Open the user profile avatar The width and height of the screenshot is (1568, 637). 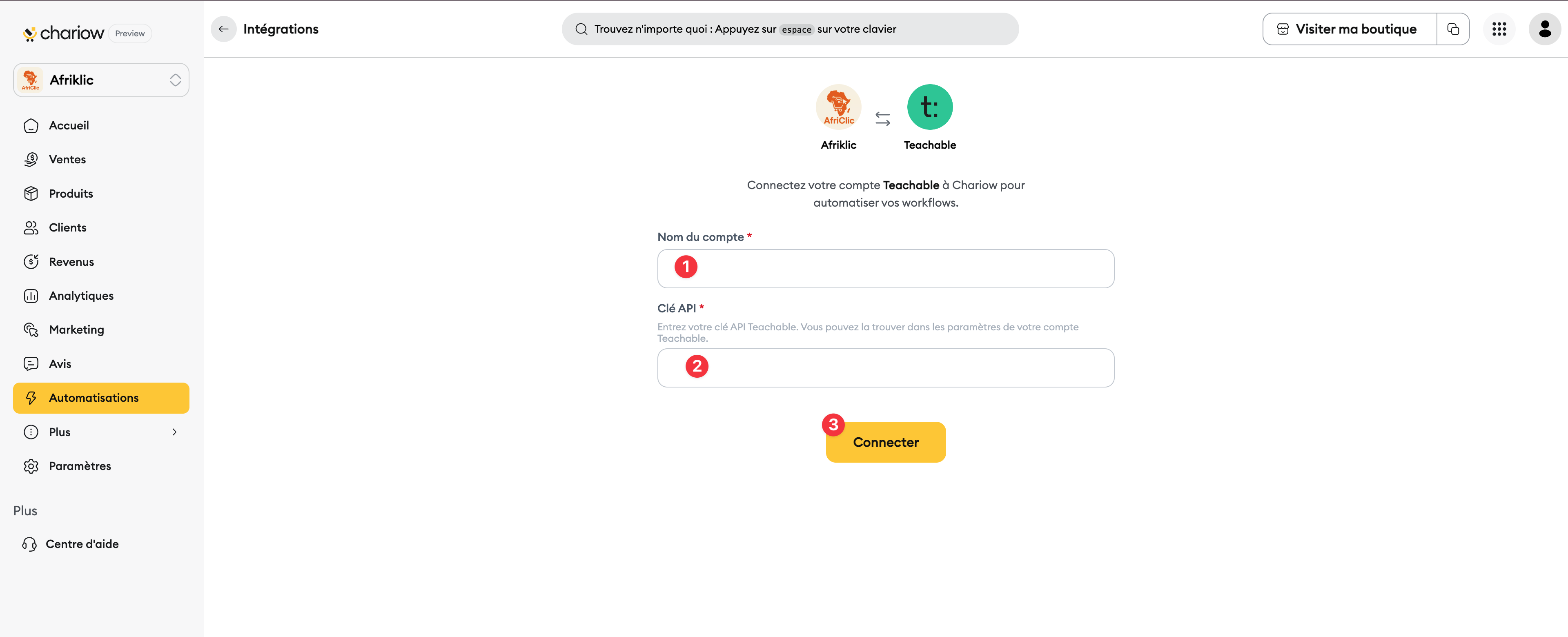pyautogui.click(x=1544, y=29)
